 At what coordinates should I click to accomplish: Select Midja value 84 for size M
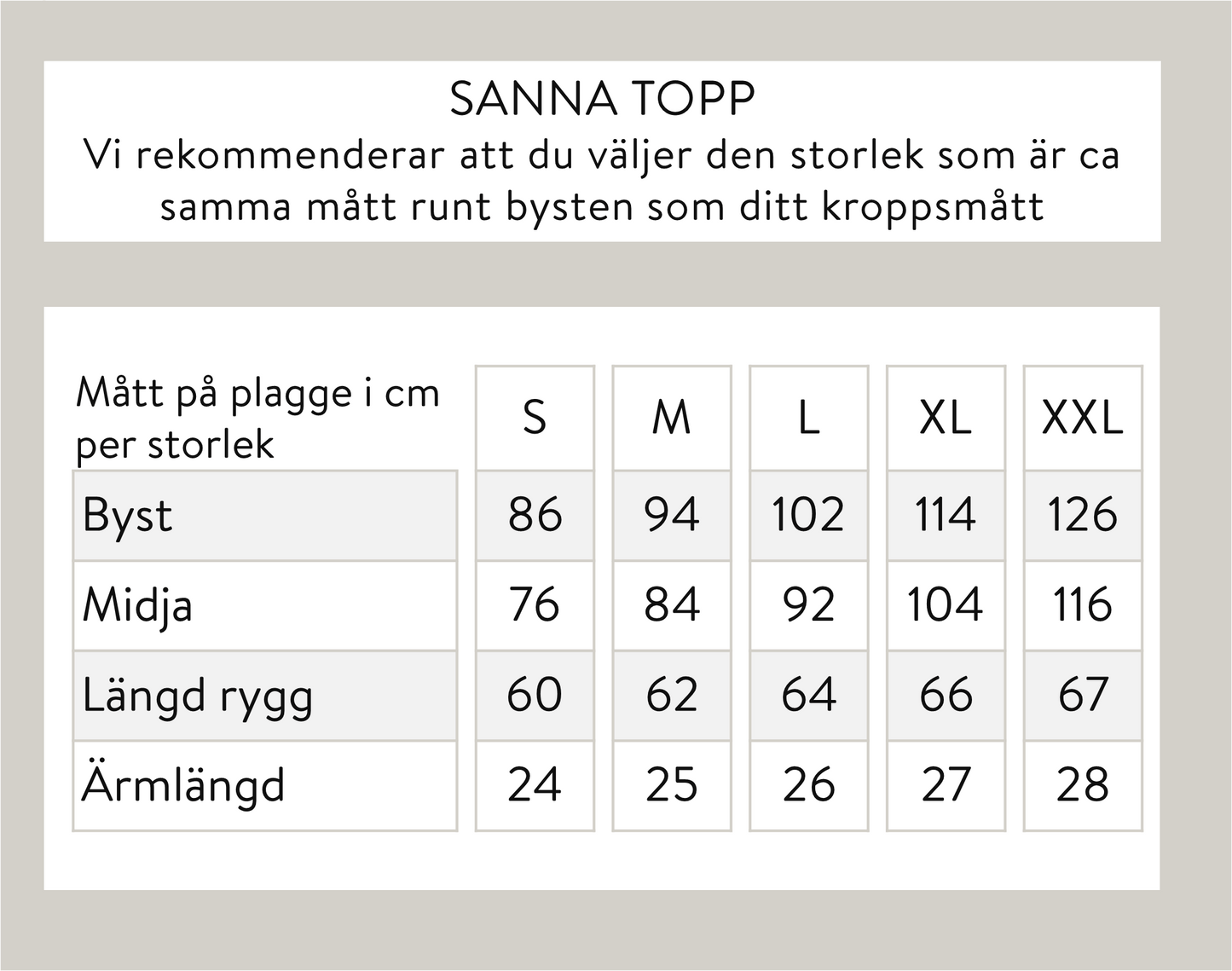pyautogui.click(x=672, y=606)
